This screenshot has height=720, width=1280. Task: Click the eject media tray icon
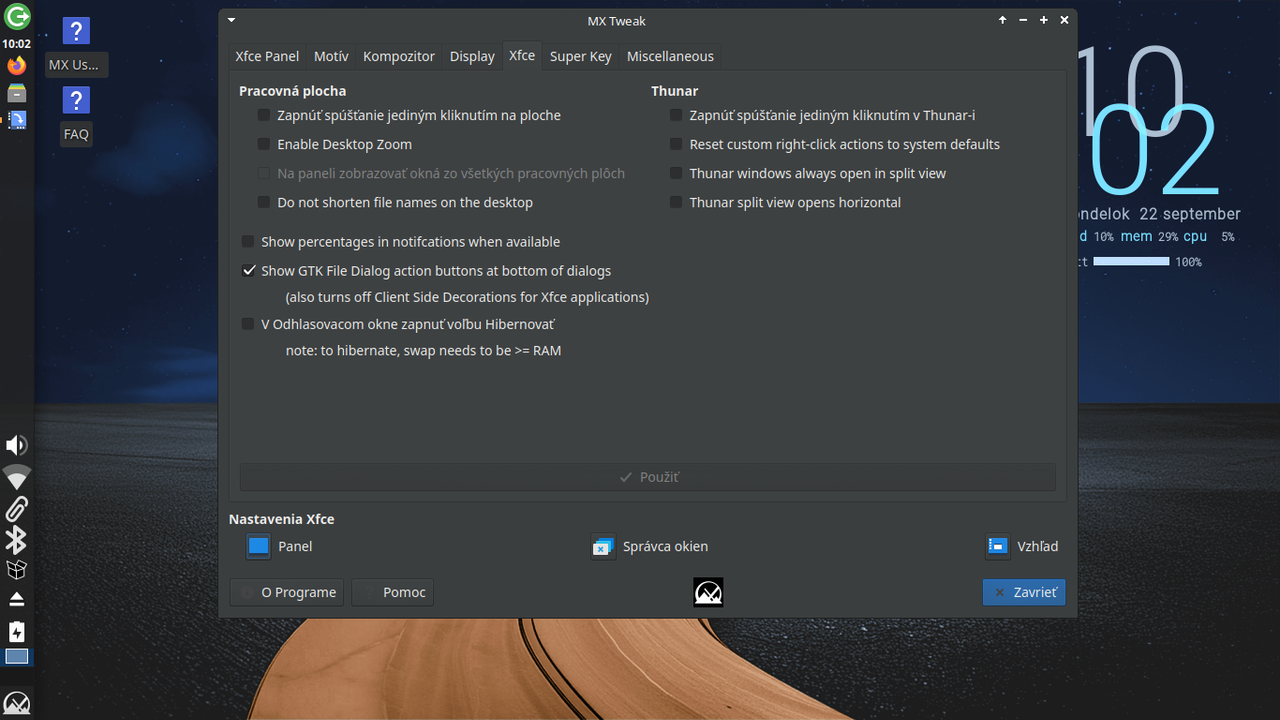click(x=17, y=600)
